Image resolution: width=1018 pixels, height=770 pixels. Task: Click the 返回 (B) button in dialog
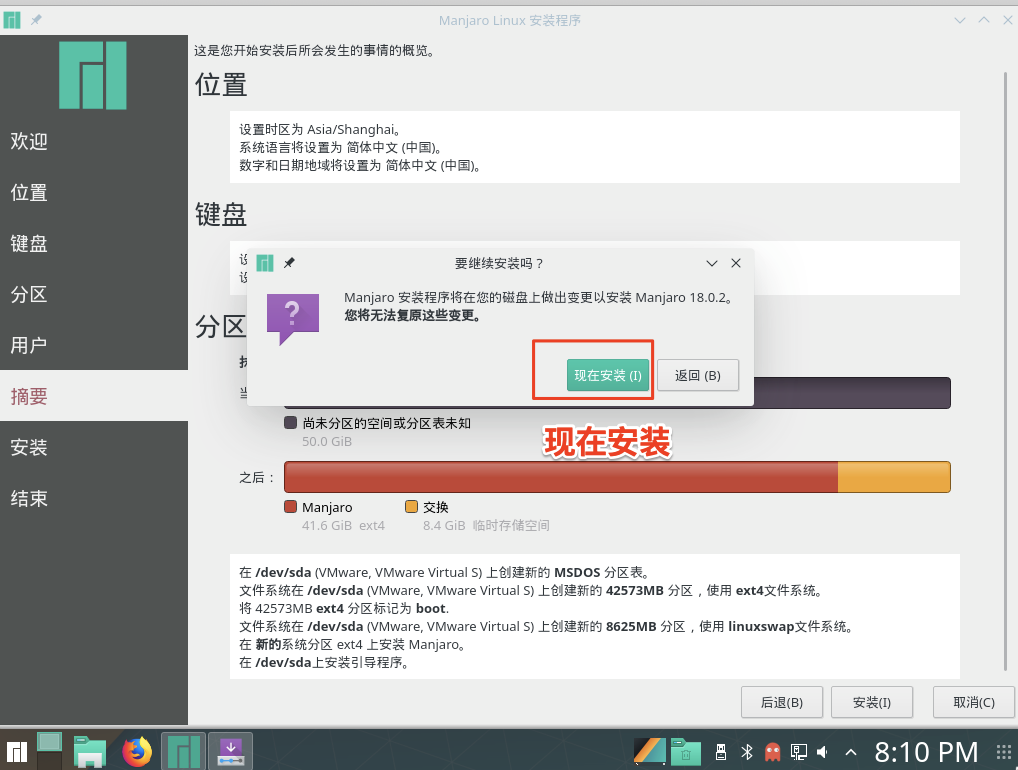pyautogui.click(x=698, y=375)
